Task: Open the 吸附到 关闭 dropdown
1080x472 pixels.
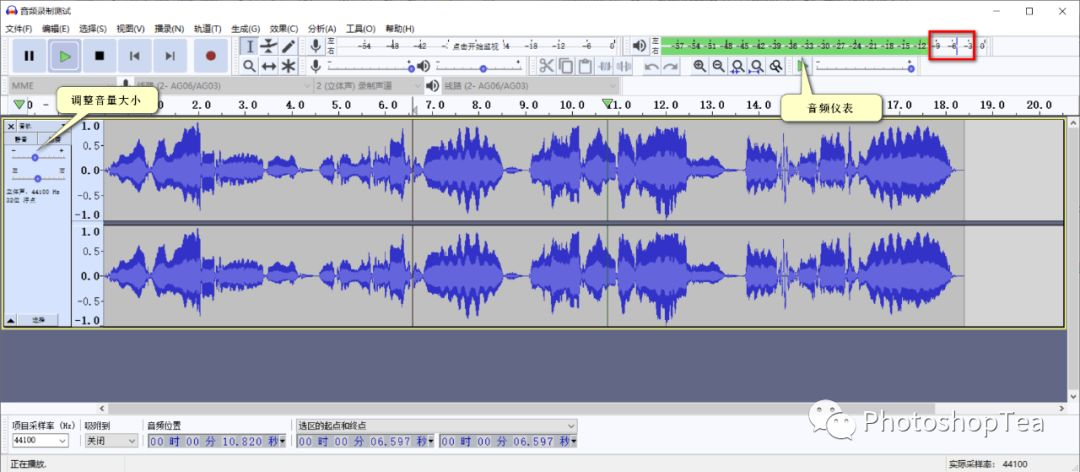Action: pyautogui.click(x=111, y=441)
